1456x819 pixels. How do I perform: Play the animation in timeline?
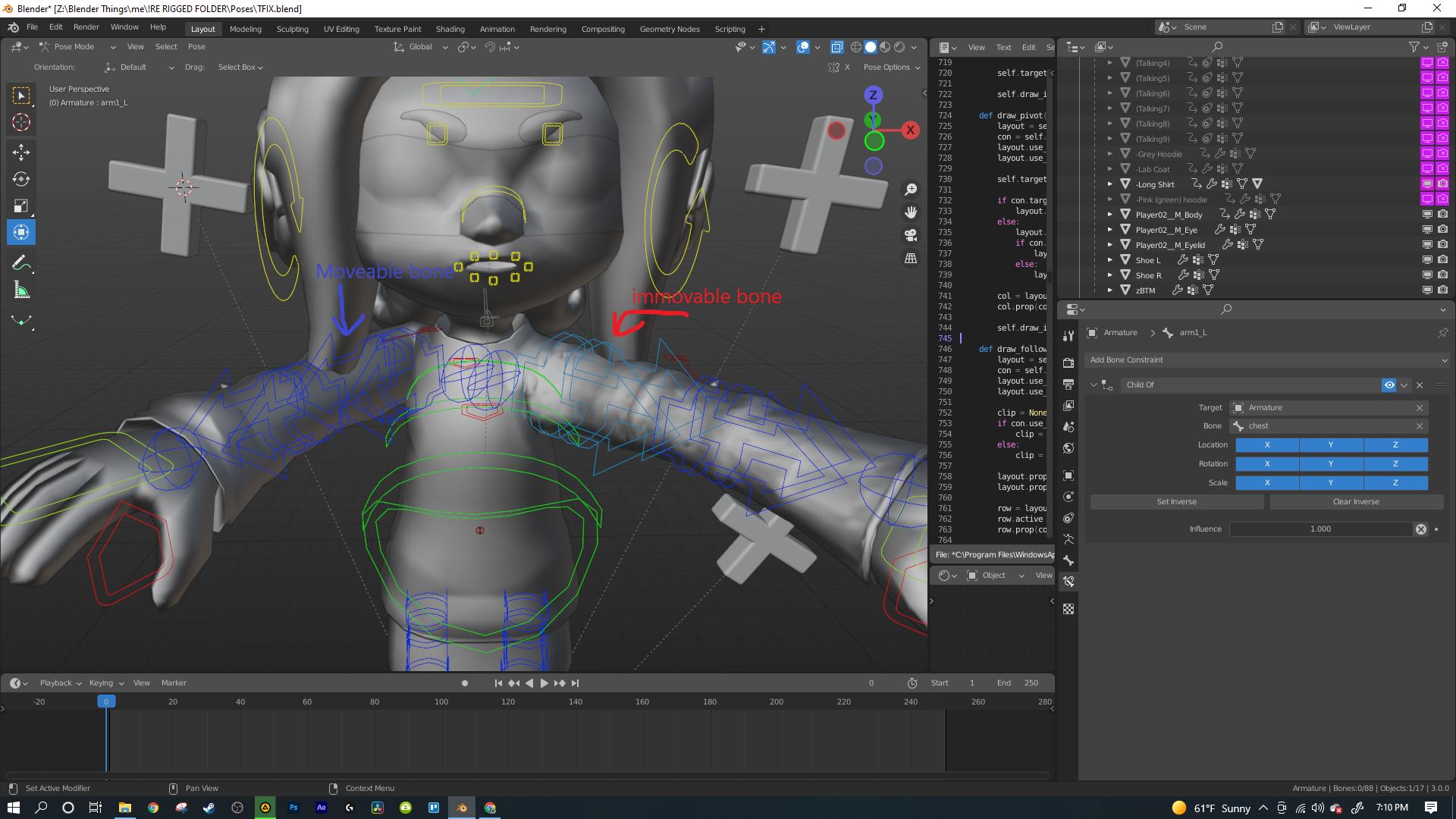[x=544, y=683]
